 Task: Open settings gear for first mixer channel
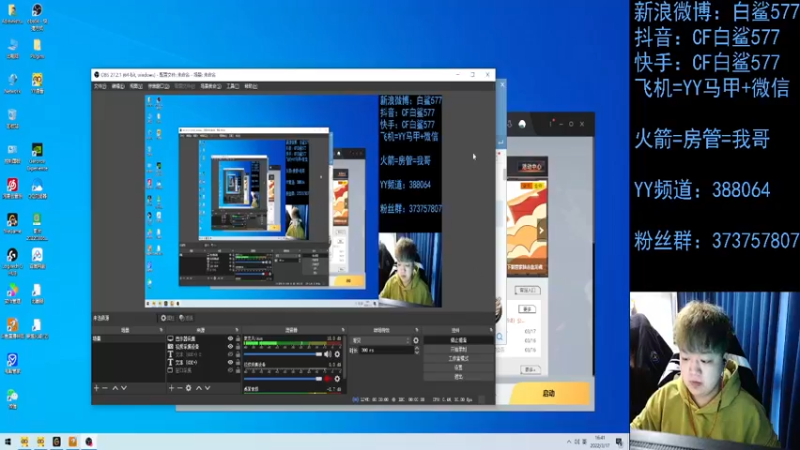click(x=337, y=354)
